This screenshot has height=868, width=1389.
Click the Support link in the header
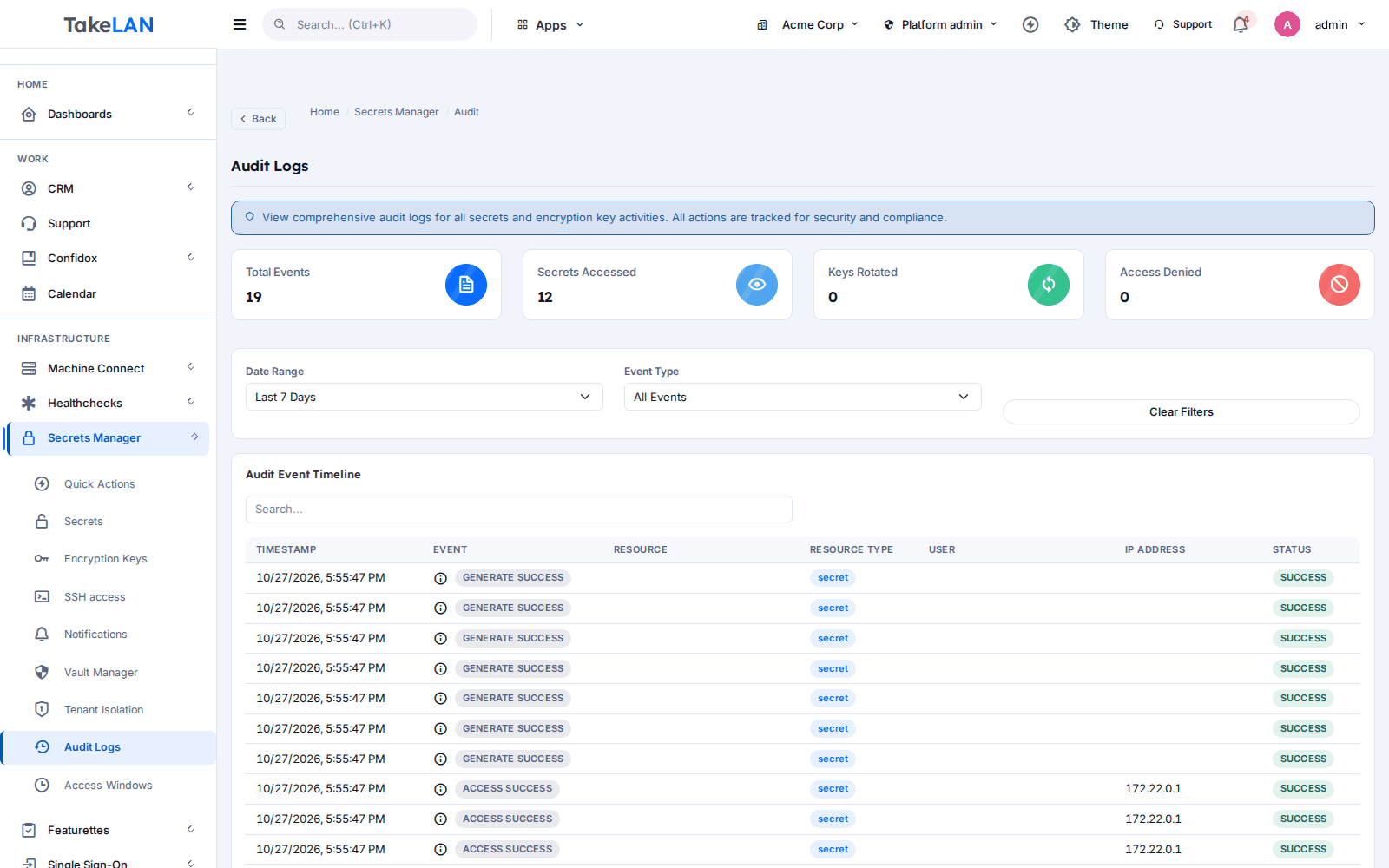point(1182,24)
